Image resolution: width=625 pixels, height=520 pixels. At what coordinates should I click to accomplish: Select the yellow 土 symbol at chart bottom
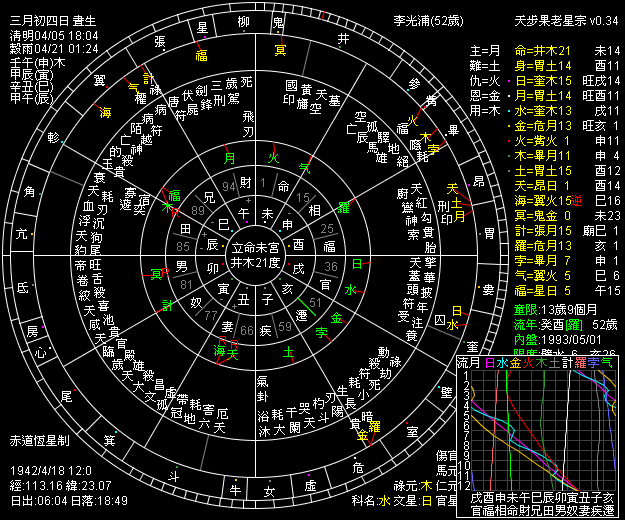[x=288, y=353]
